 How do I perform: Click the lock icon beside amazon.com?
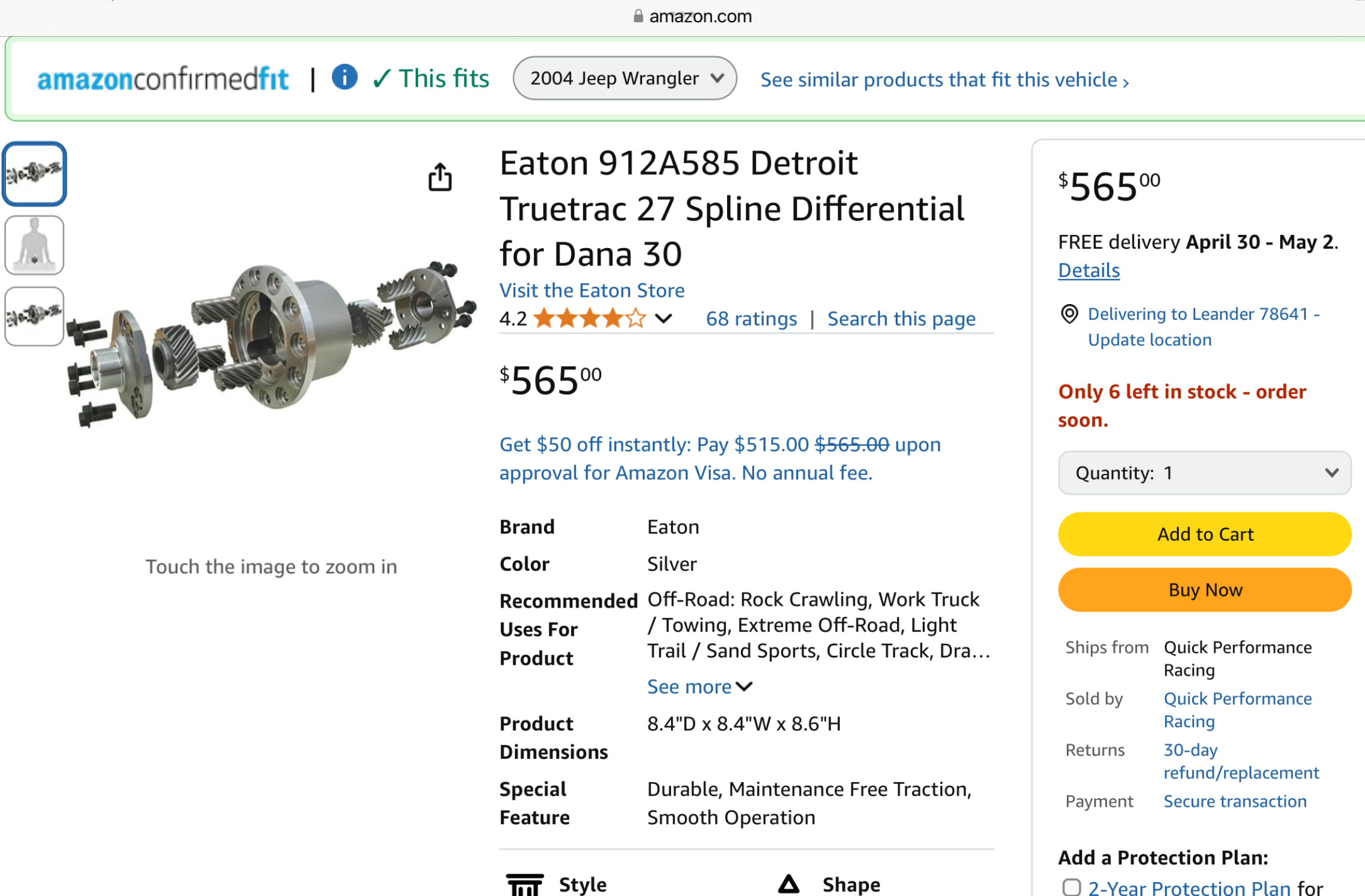pos(638,16)
